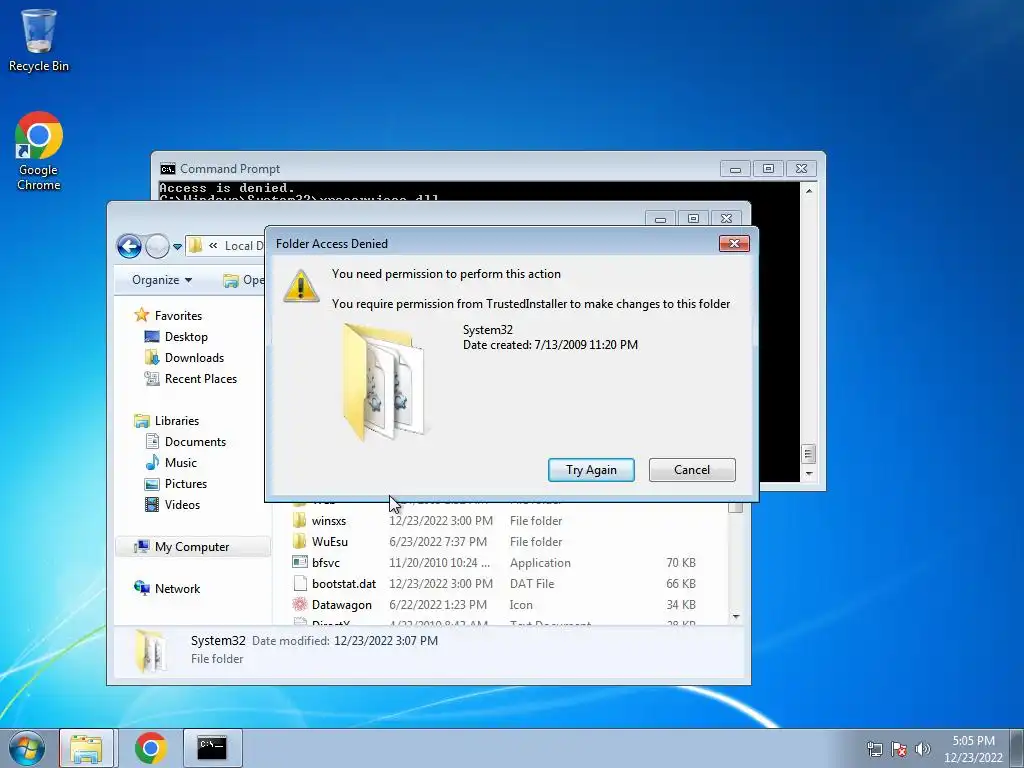Maximize the Explorer window
1024x768 pixels.
point(694,219)
